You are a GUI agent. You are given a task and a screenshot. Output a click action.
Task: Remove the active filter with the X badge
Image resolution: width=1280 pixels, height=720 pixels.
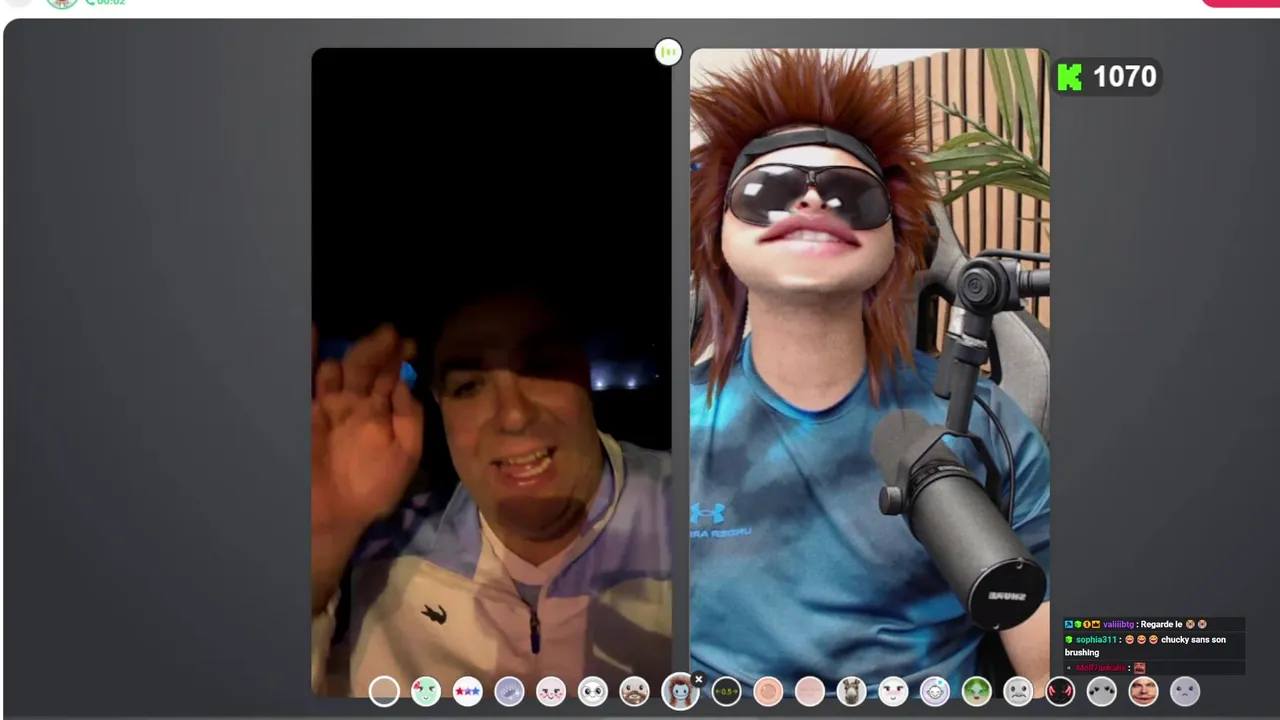(699, 679)
